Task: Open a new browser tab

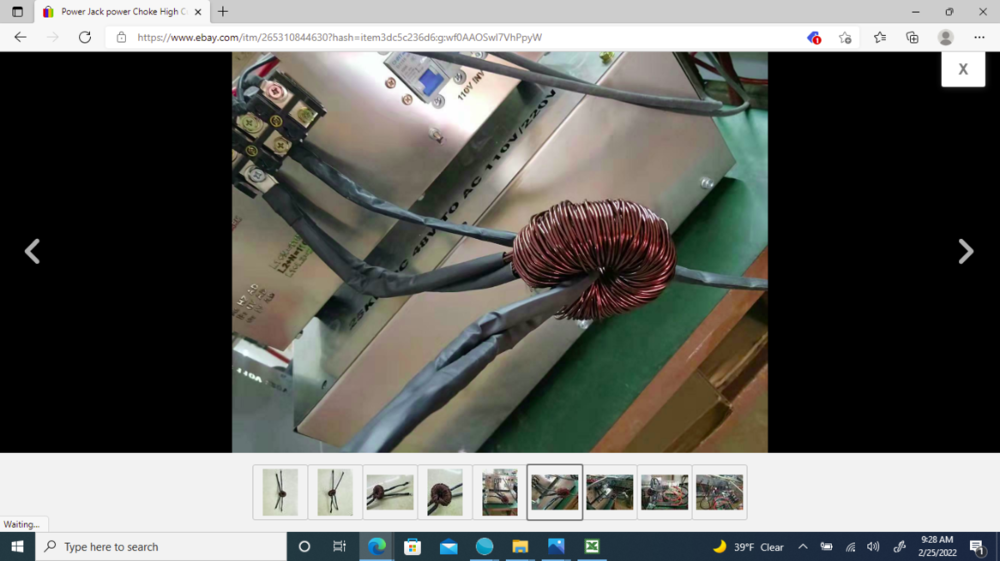Action: coord(223,11)
